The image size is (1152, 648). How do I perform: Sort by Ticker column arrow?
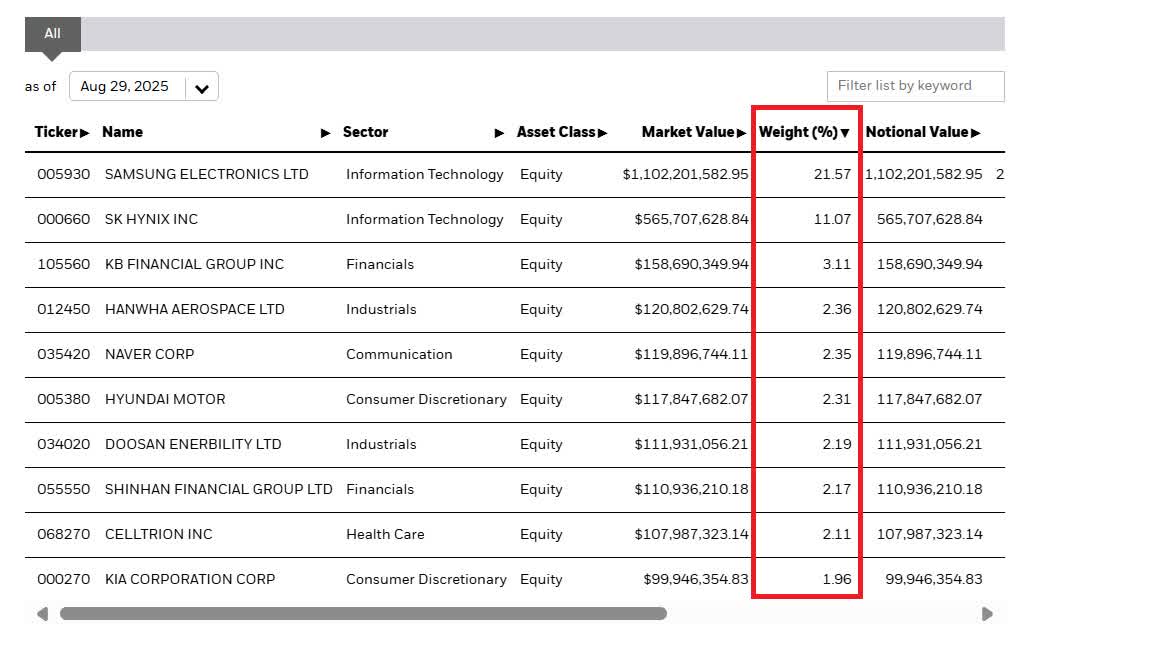point(85,133)
